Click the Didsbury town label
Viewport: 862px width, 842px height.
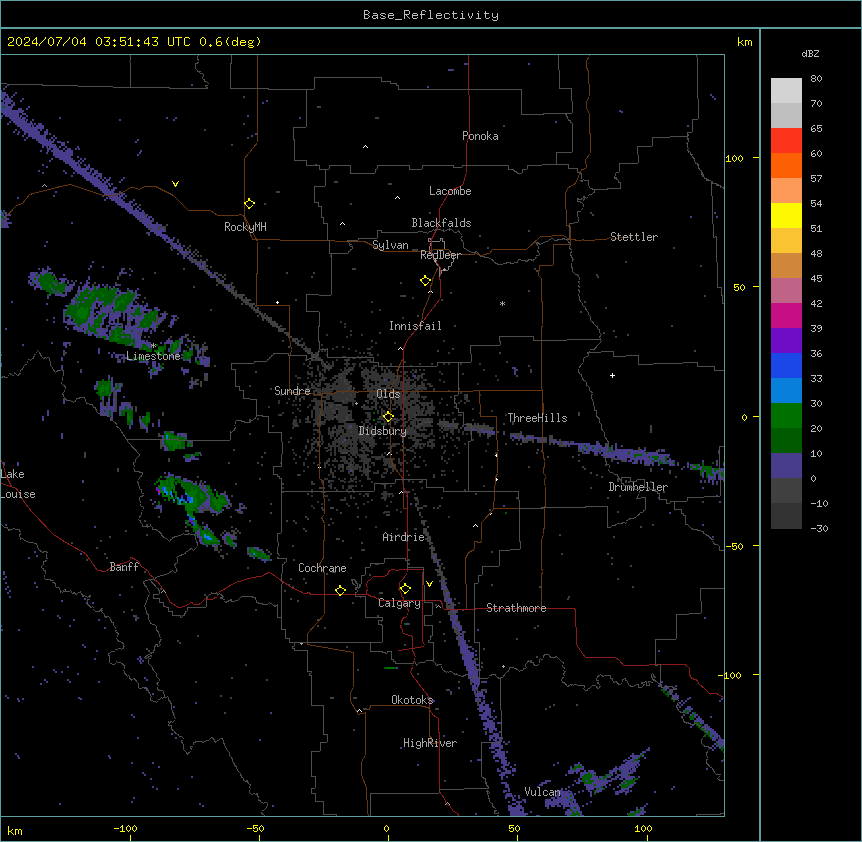[x=383, y=431]
